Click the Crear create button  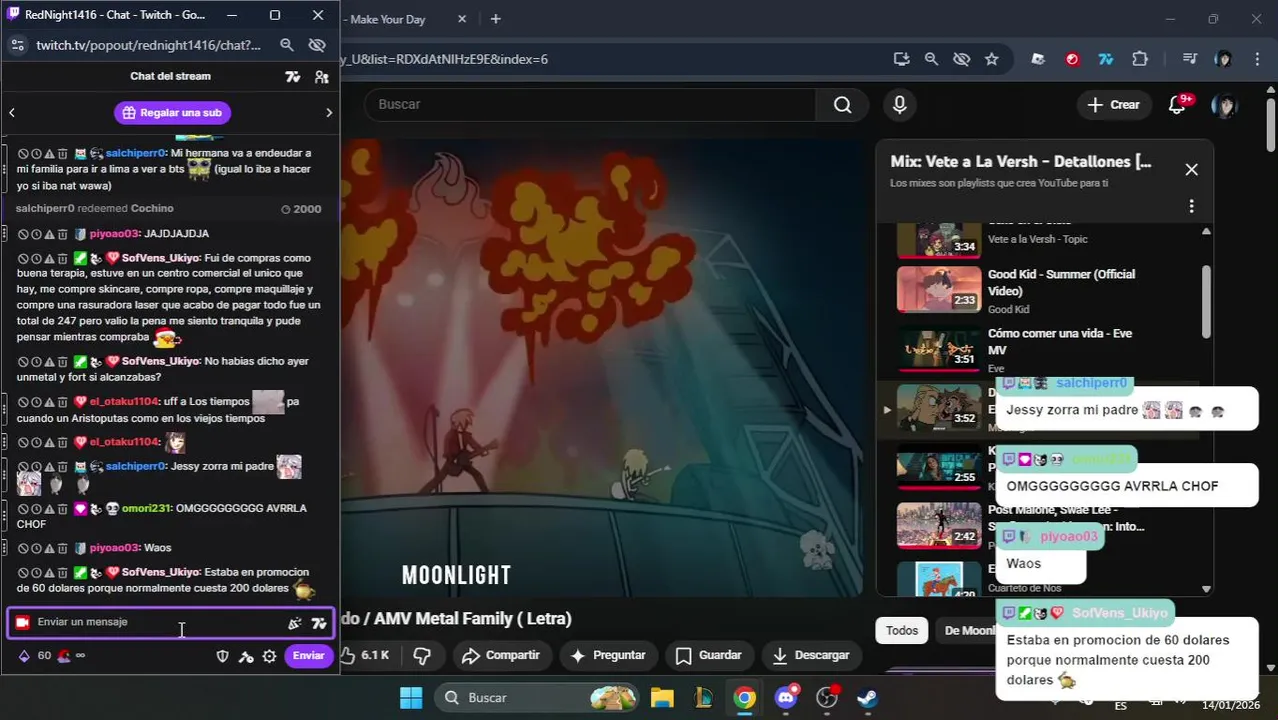tap(1113, 105)
